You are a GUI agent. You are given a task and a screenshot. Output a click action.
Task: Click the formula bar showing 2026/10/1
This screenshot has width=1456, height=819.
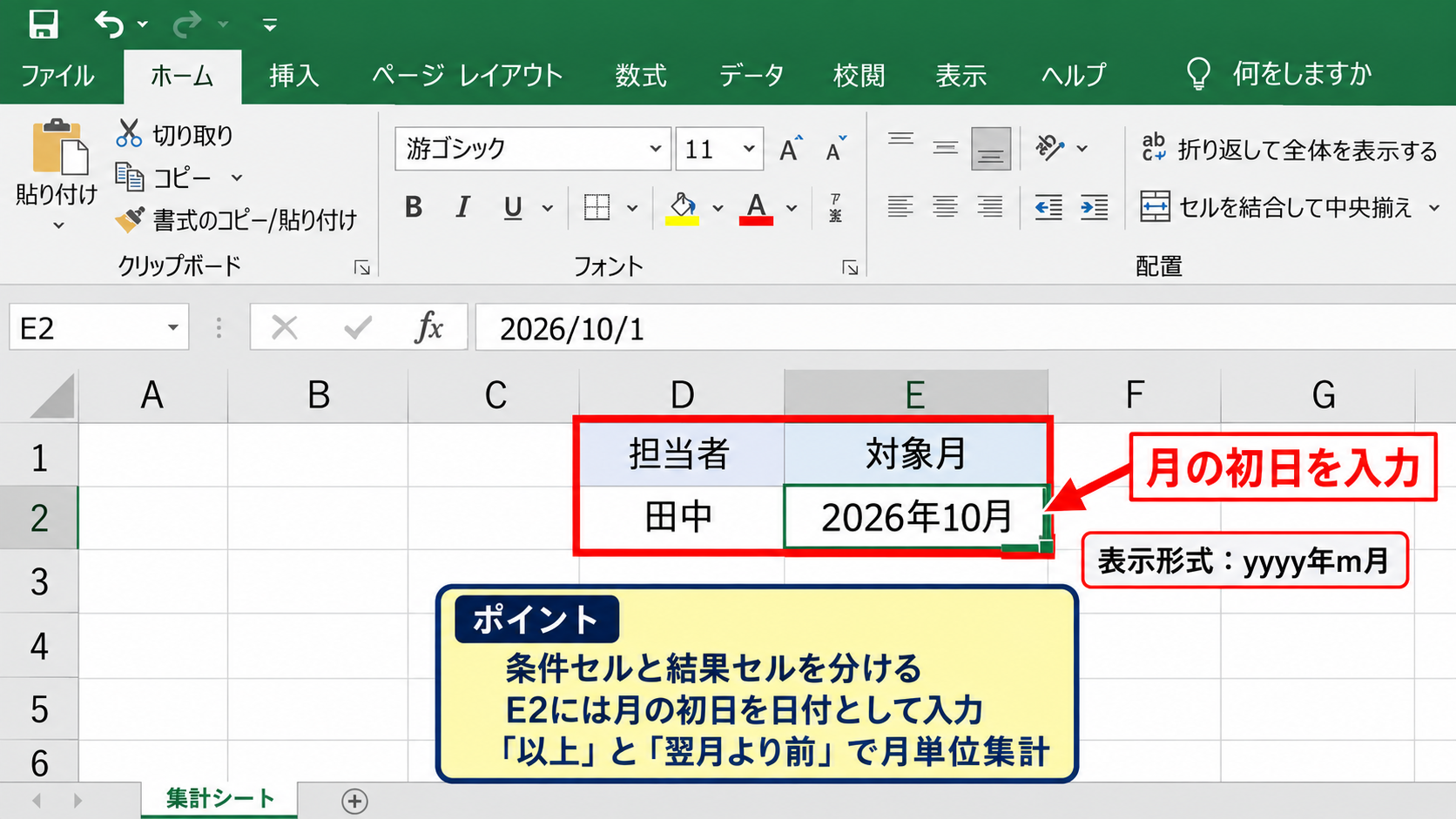[965, 328]
